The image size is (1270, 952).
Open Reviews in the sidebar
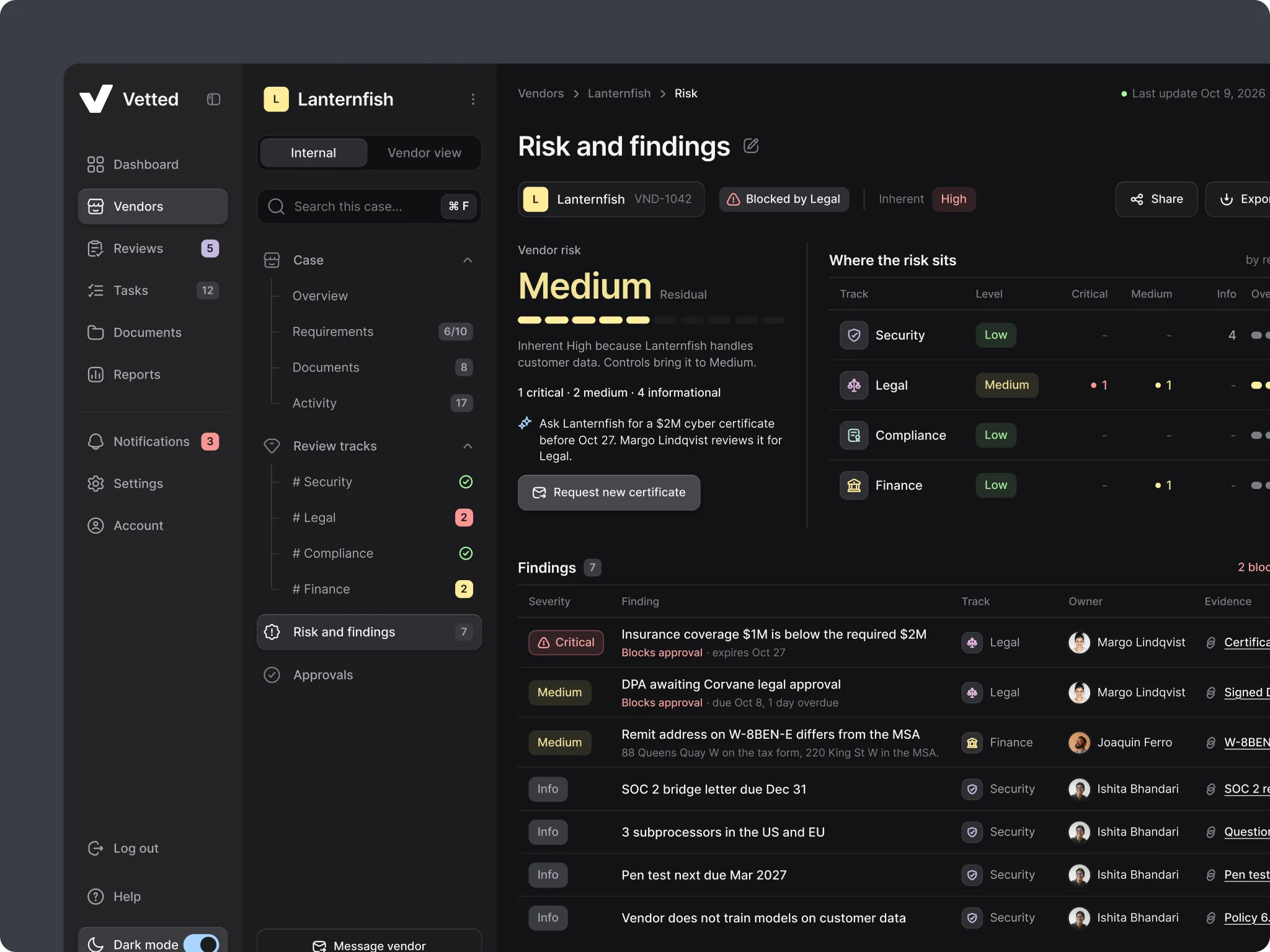[x=153, y=249]
